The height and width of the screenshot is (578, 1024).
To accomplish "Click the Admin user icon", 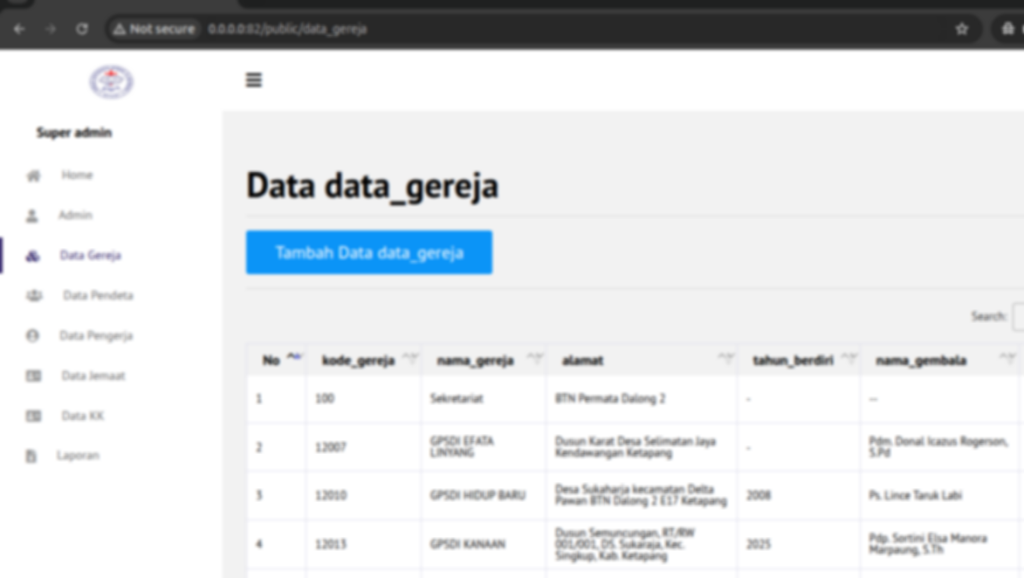I will coord(32,216).
